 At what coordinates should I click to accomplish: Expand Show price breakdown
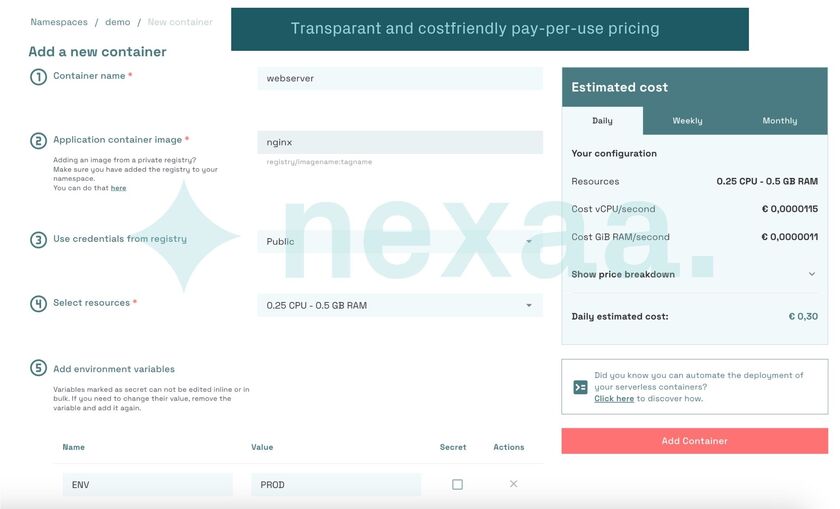(x=694, y=274)
